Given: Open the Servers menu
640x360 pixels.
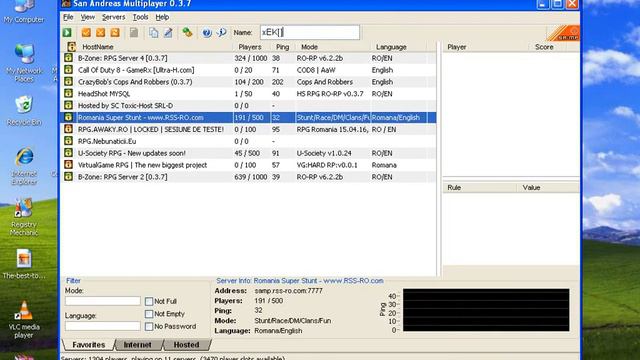Looking at the screenshot, I should [113, 17].
